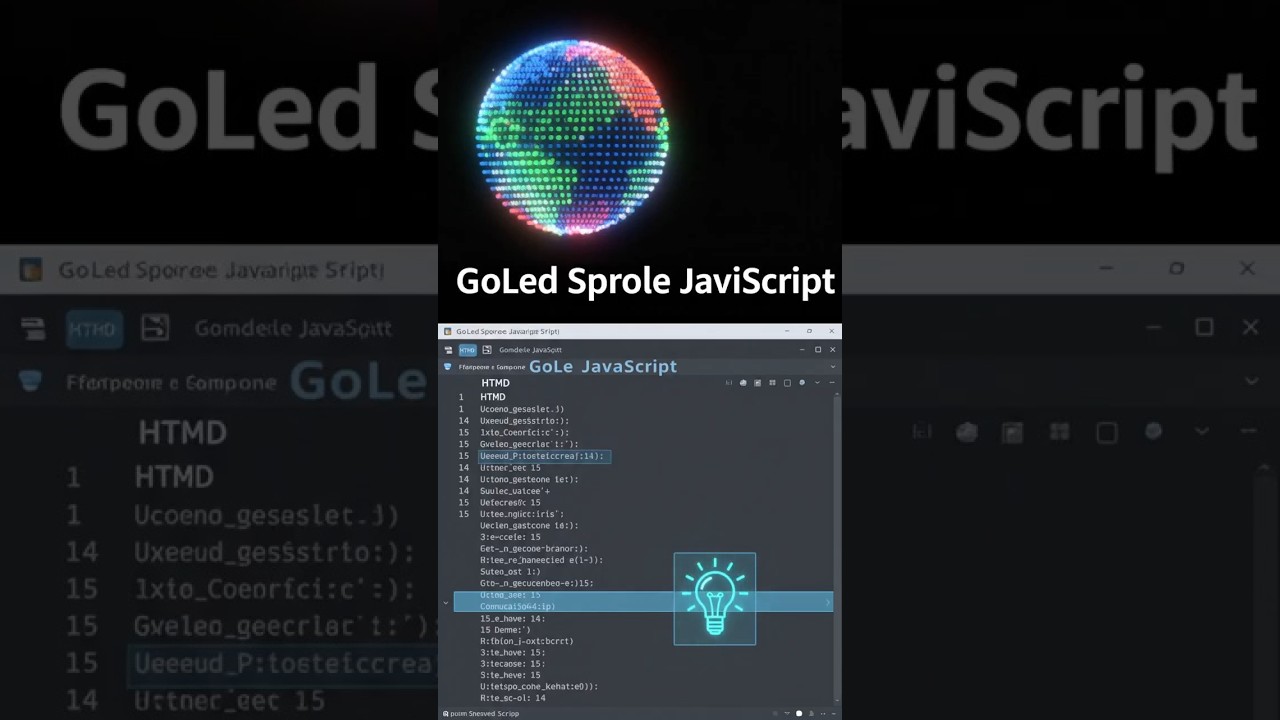Click code line Uctono_gesteone ie:):
This screenshot has height=720, width=1280.
(x=529, y=479)
